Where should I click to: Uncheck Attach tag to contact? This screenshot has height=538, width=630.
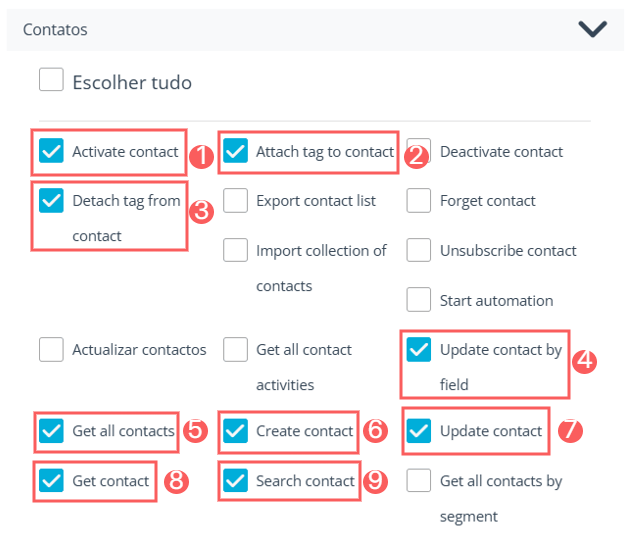click(x=236, y=151)
